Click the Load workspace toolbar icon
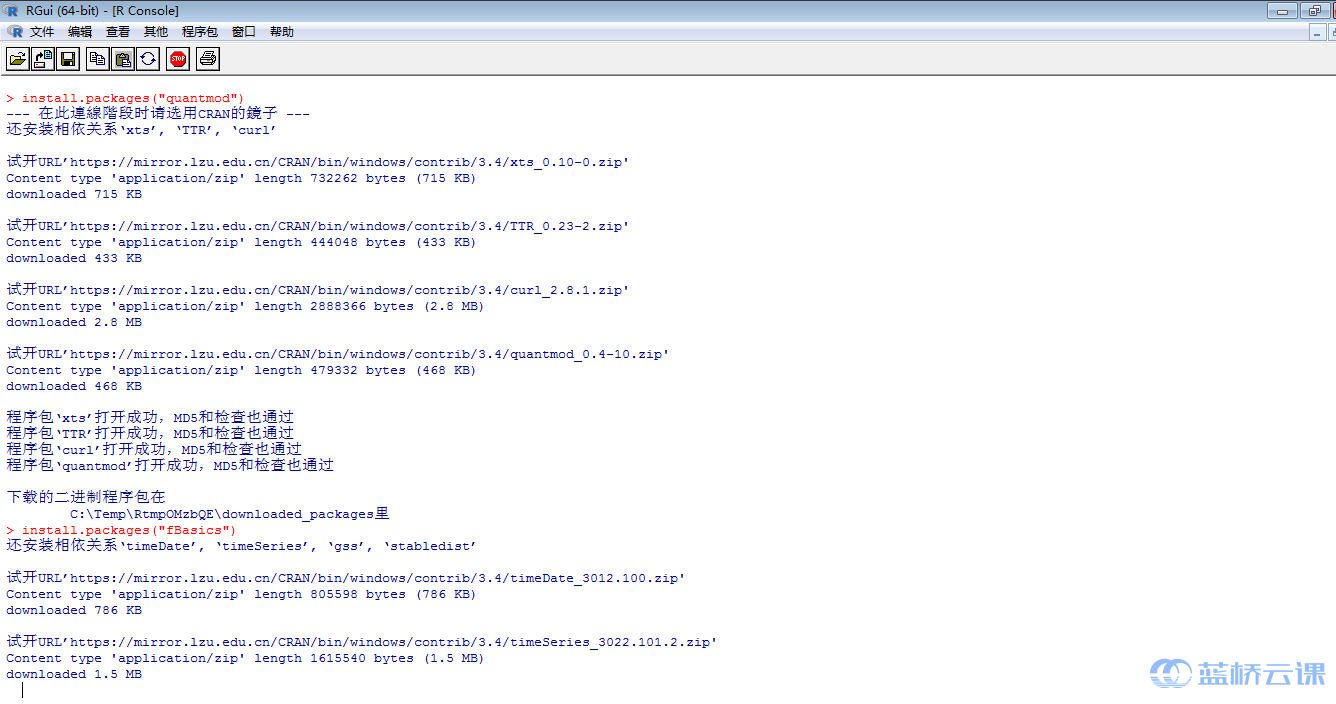Viewport: 1336px width, 704px height. pos(43,59)
